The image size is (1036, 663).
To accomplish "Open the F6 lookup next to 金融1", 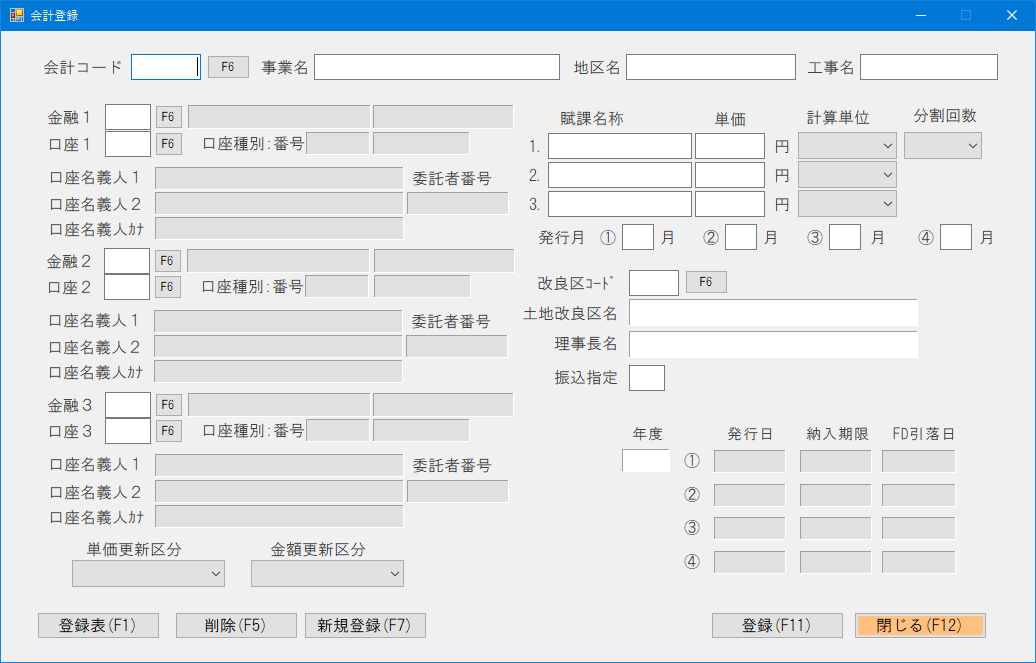I will click(x=167, y=117).
